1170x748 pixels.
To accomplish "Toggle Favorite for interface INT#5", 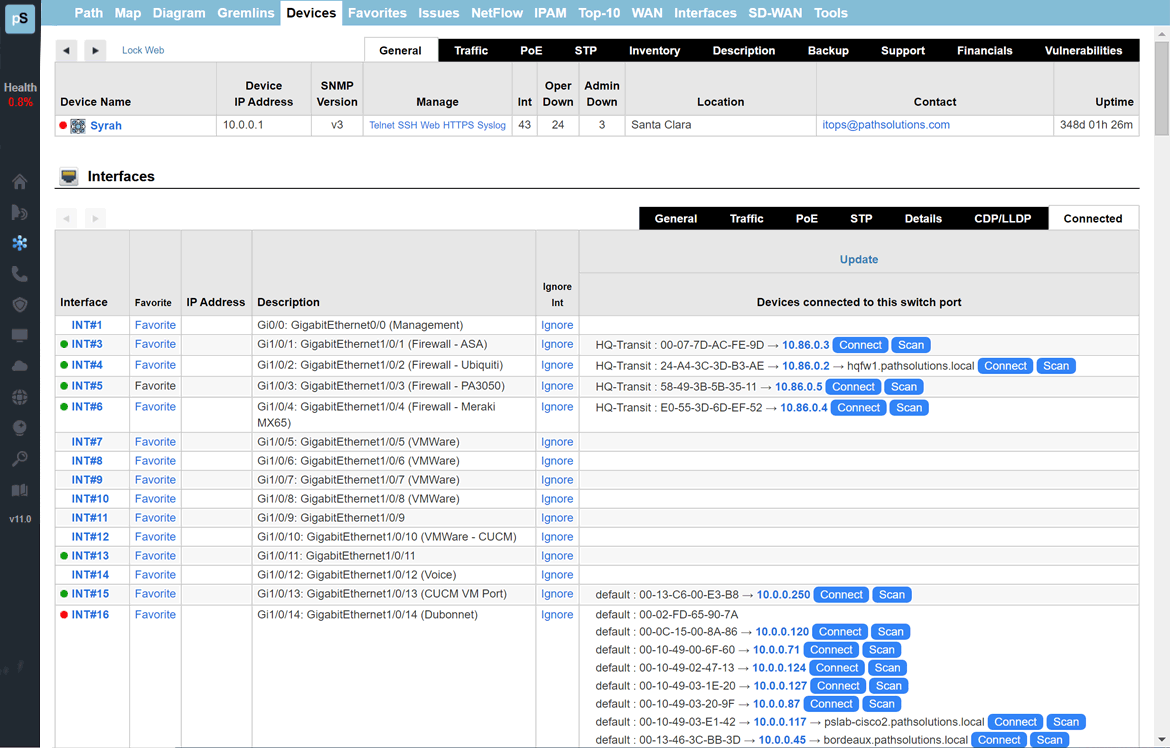I will pyautogui.click(x=155, y=386).
